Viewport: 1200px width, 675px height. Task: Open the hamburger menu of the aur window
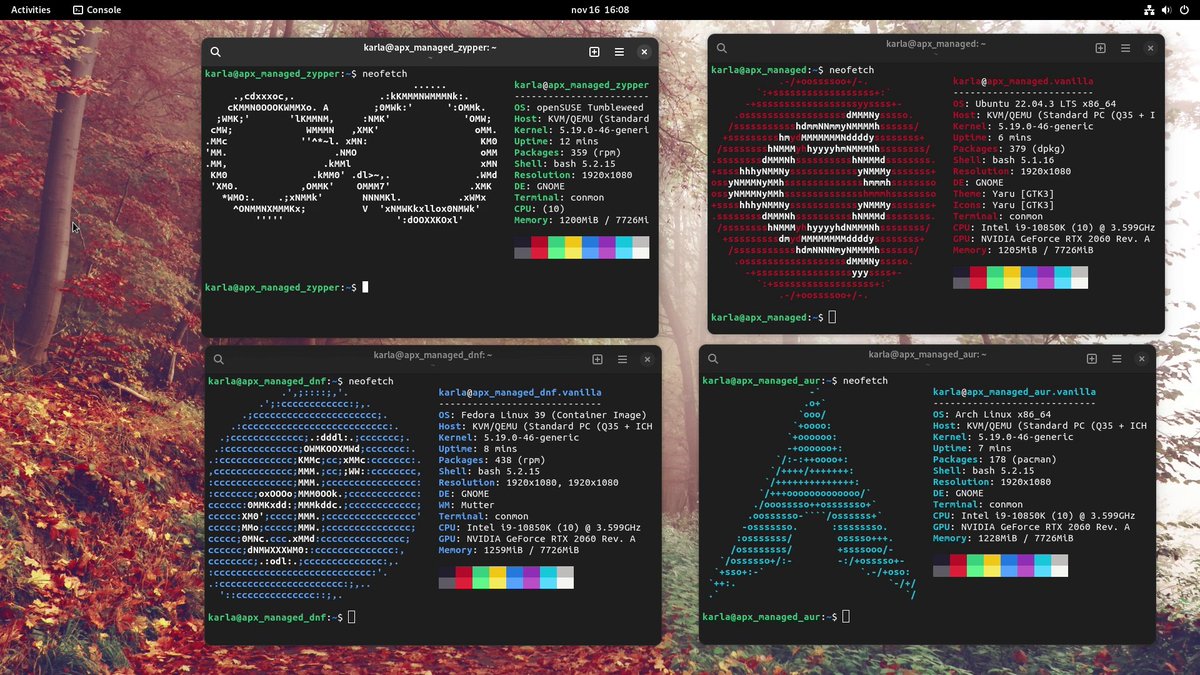coord(1117,358)
